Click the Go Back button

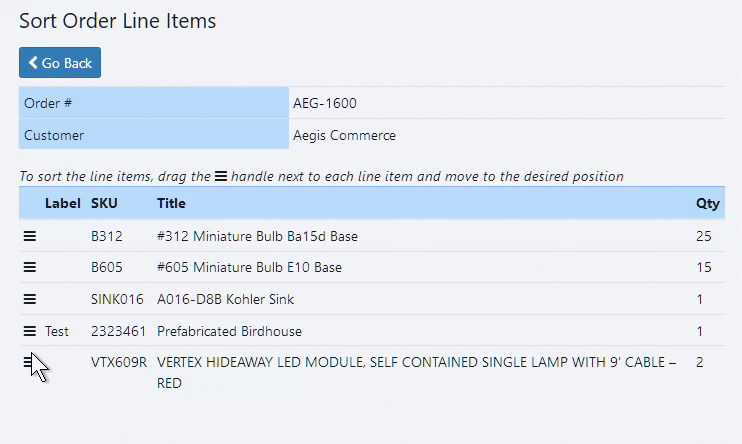(x=60, y=63)
